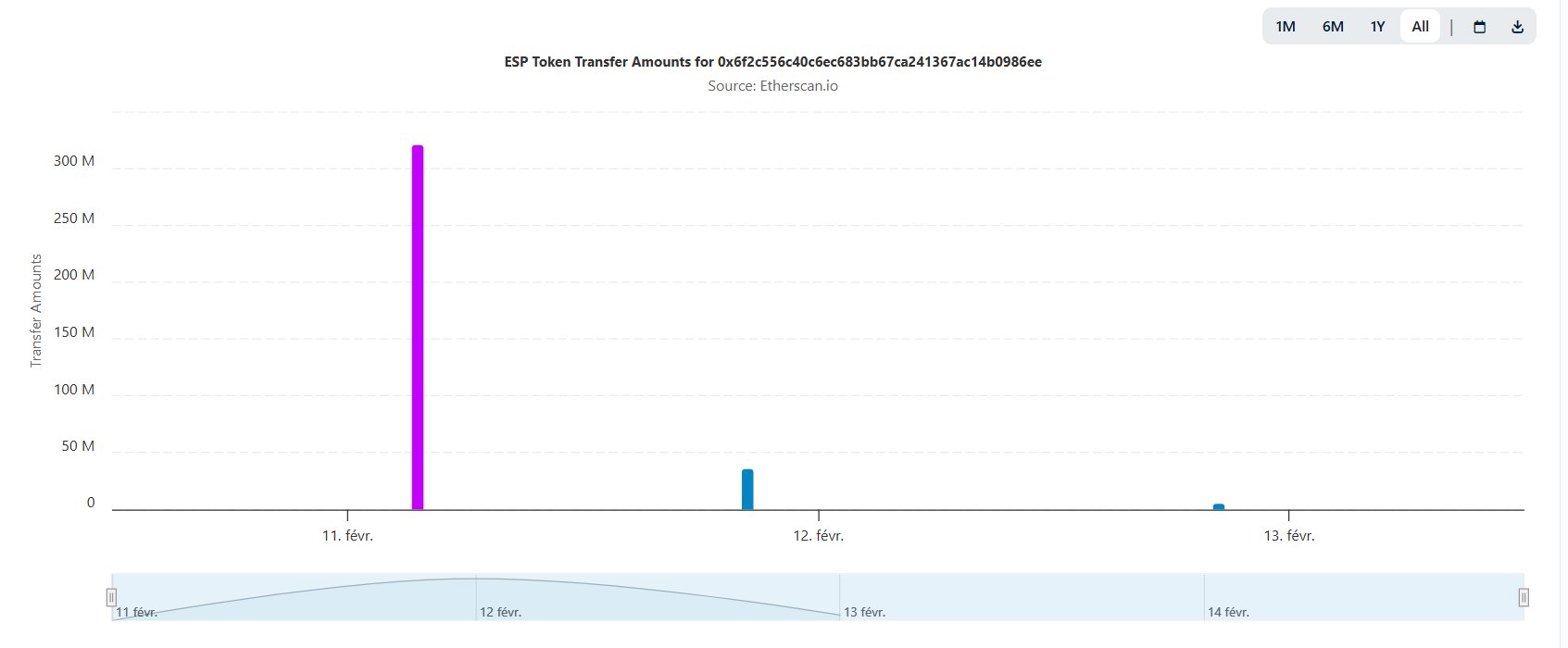Viewport: 1568px width, 648px height.
Task: Click the left navigator range handle
Action: coord(112,597)
